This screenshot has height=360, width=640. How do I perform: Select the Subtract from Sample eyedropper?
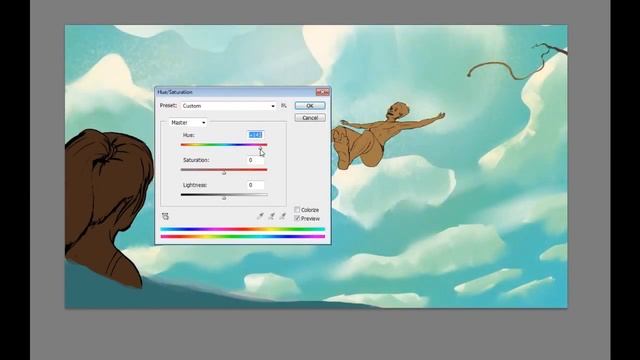pyautogui.click(x=282, y=216)
